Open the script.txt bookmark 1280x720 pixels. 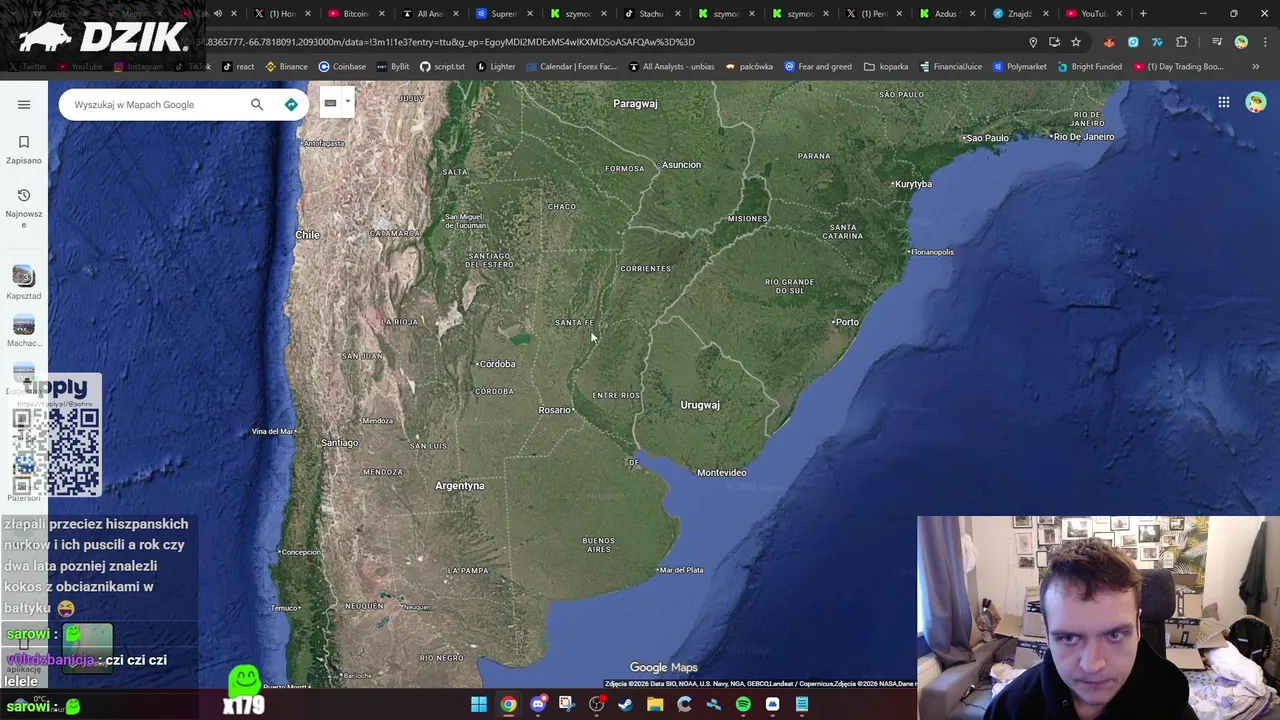(x=442, y=67)
